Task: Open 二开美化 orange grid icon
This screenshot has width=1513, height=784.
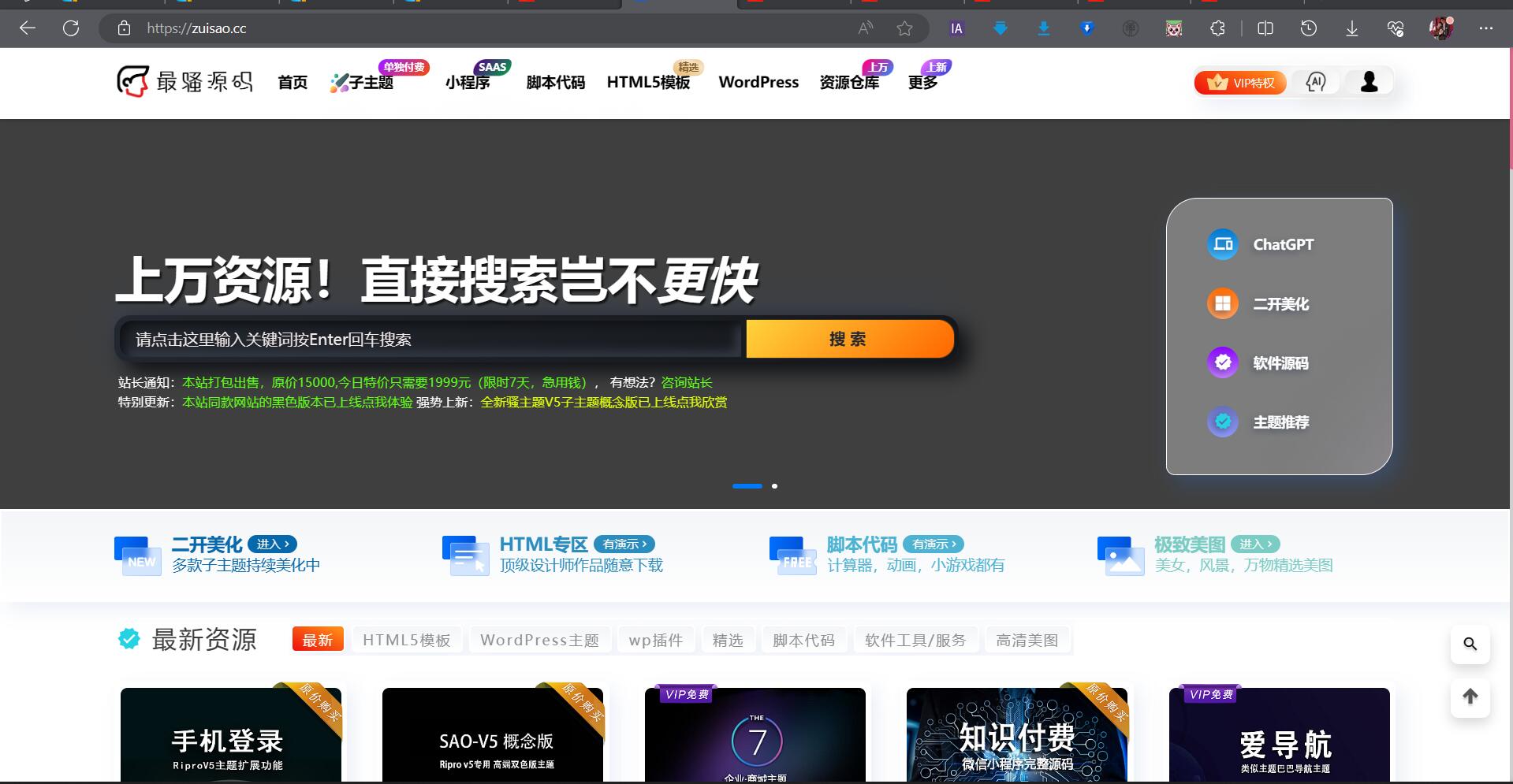Action: pyautogui.click(x=1223, y=303)
